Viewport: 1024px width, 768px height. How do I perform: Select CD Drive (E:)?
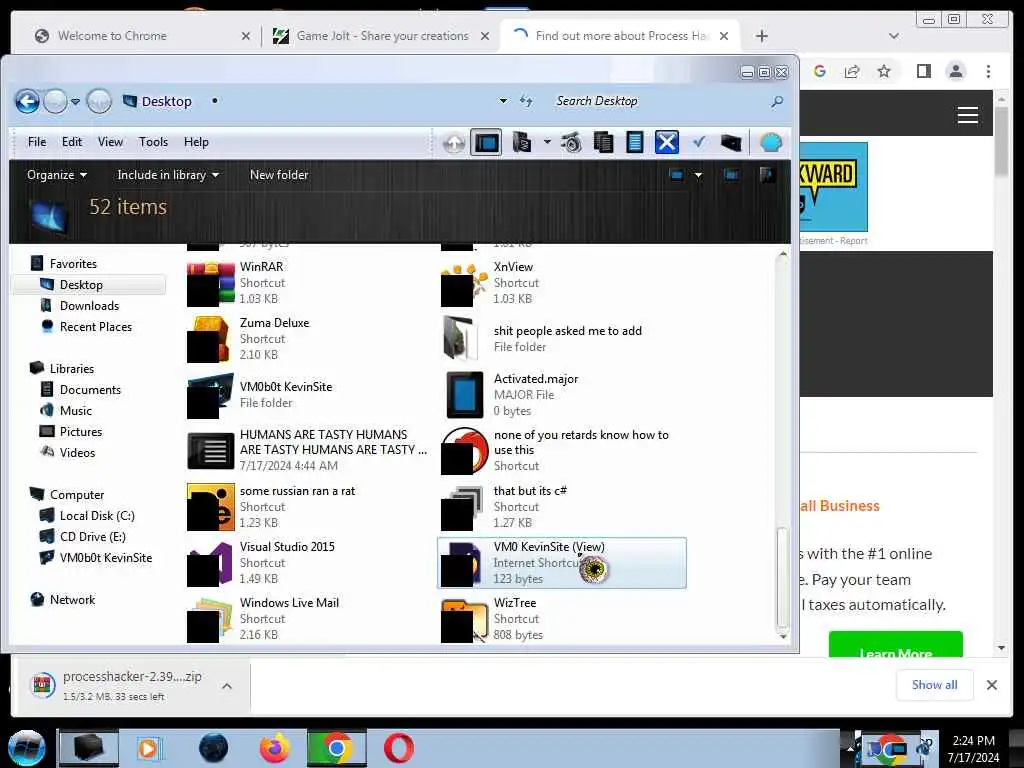93,537
